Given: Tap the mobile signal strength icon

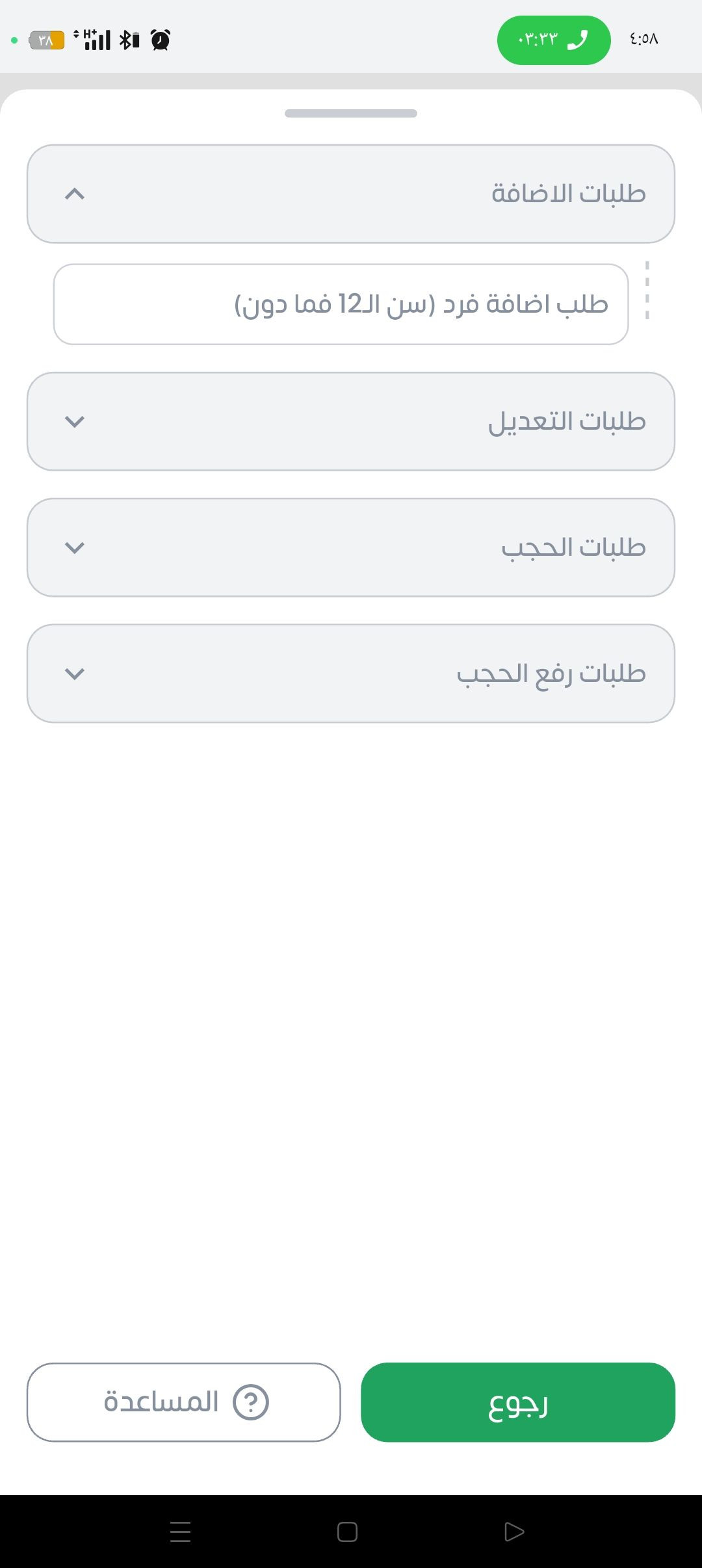Looking at the screenshot, I should point(96,40).
